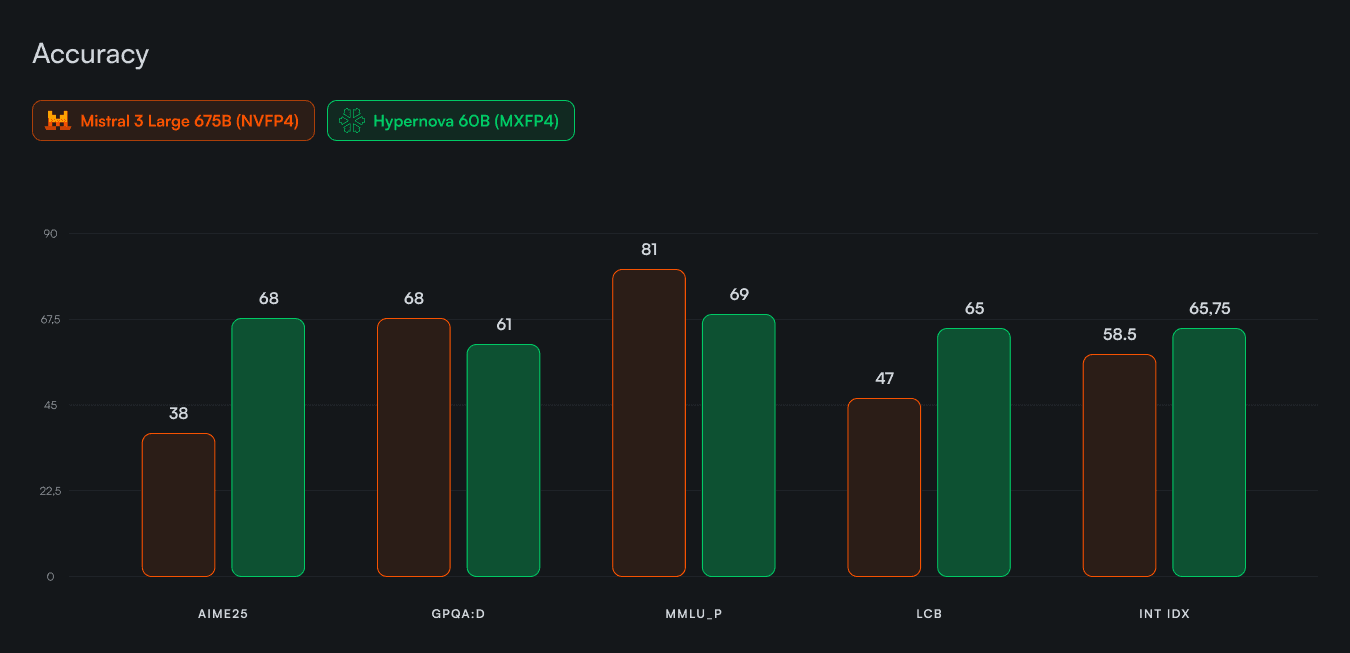Click the Mistral logo icon in legend
The image size is (1350, 653).
pyautogui.click(x=58, y=121)
